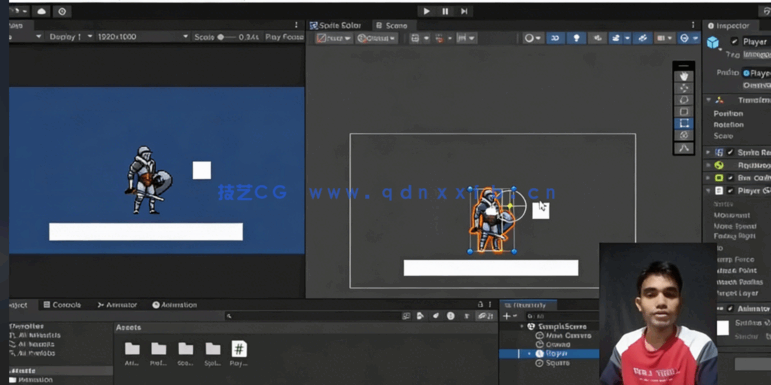
Task: Open the scene camera settings dropdown
Action: 665,38
